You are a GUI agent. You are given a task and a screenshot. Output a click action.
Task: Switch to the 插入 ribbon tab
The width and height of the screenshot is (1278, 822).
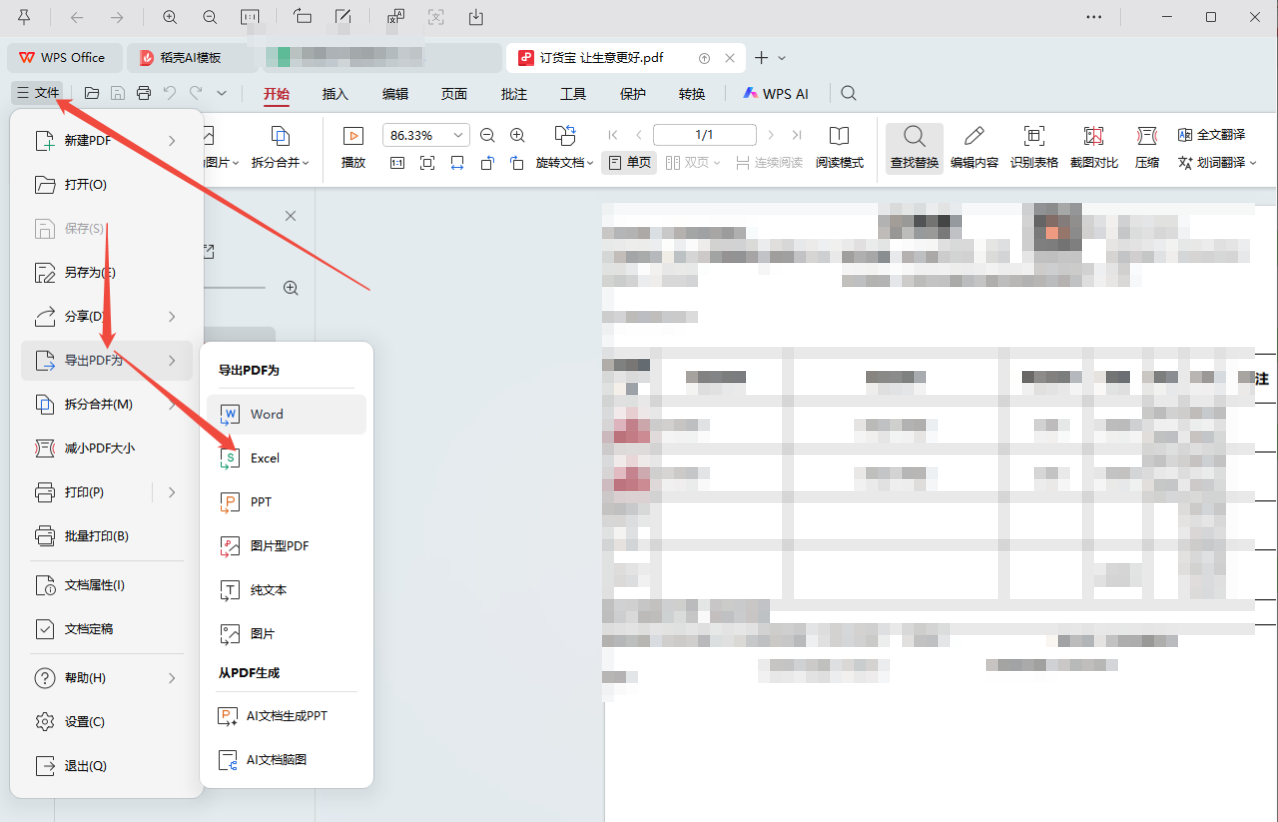coord(335,94)
